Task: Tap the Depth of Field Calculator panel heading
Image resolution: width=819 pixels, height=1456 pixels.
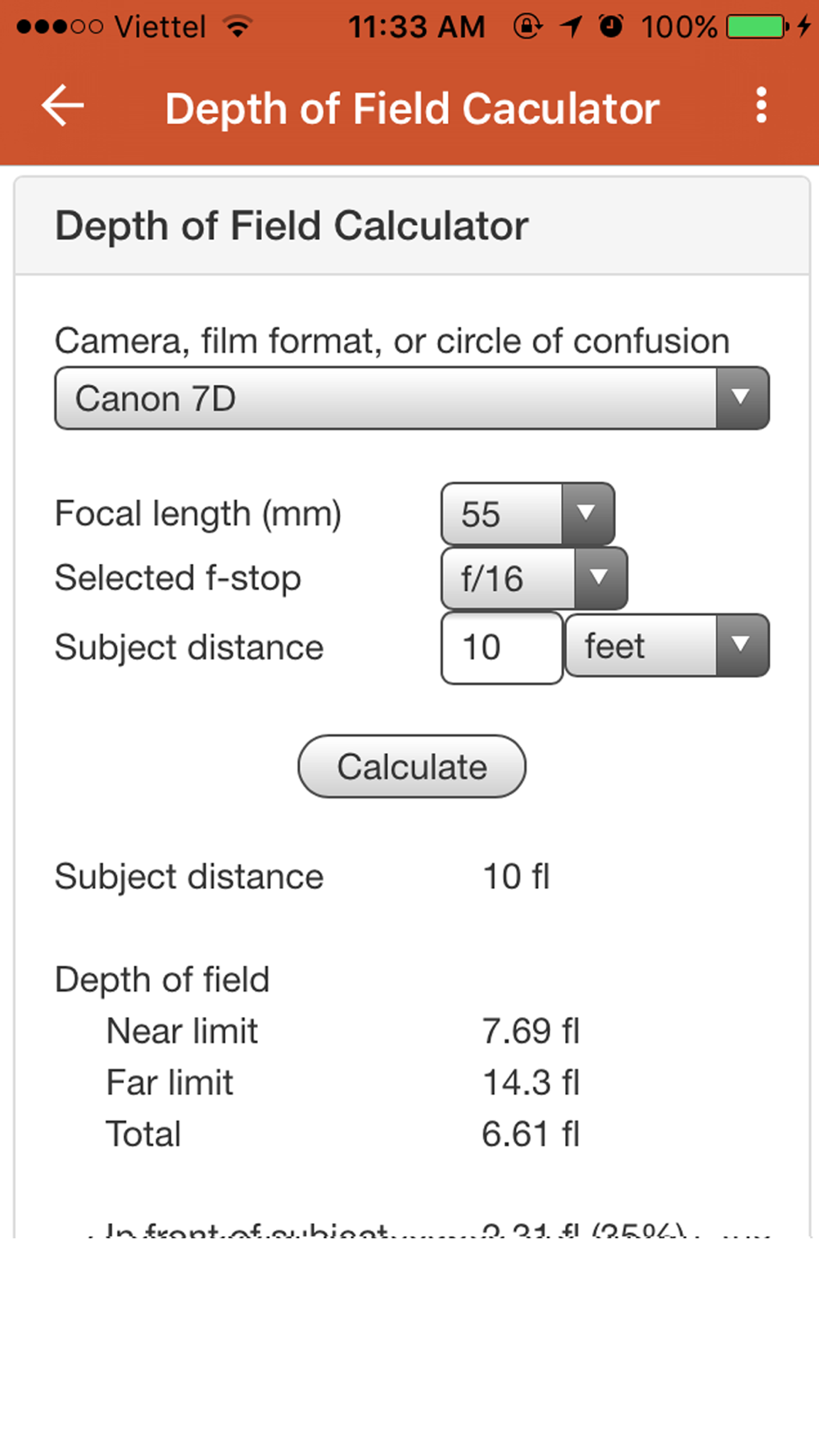Action: point(292,227)
